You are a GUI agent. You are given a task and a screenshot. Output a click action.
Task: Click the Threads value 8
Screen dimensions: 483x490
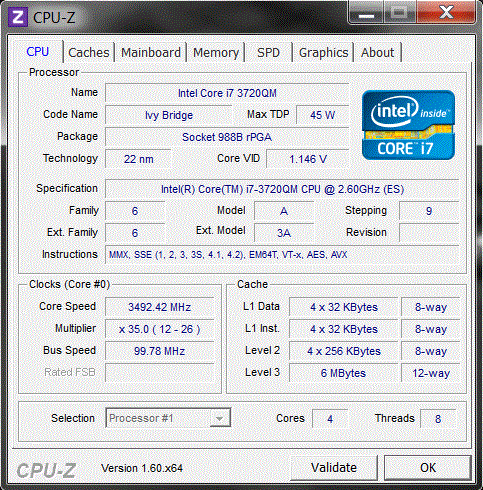pyautogui.click(x=438, y=419)
